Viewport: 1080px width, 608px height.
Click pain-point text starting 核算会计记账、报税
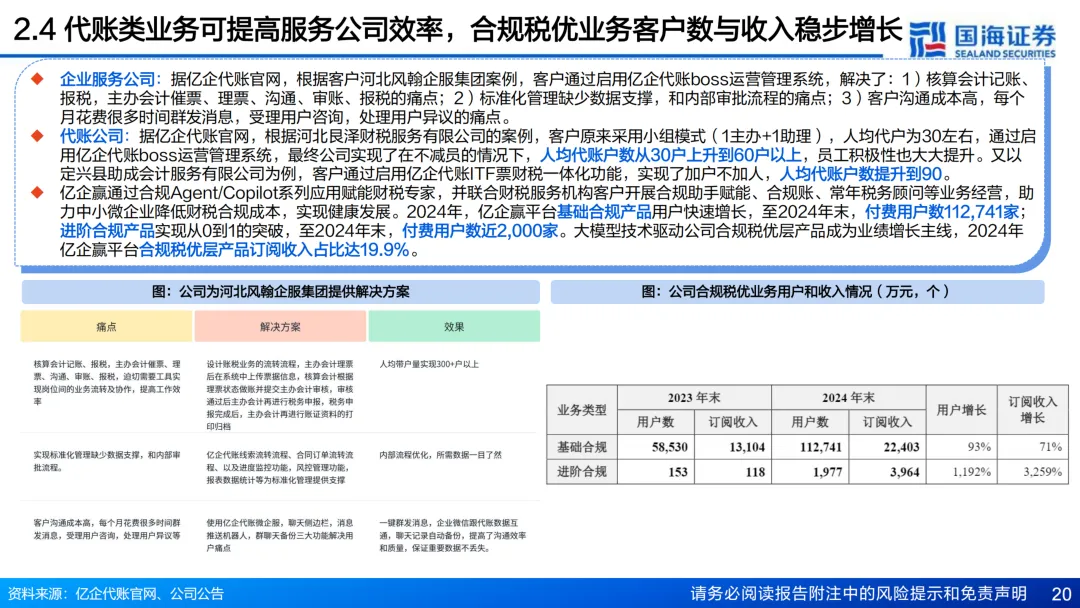[107, 383]
